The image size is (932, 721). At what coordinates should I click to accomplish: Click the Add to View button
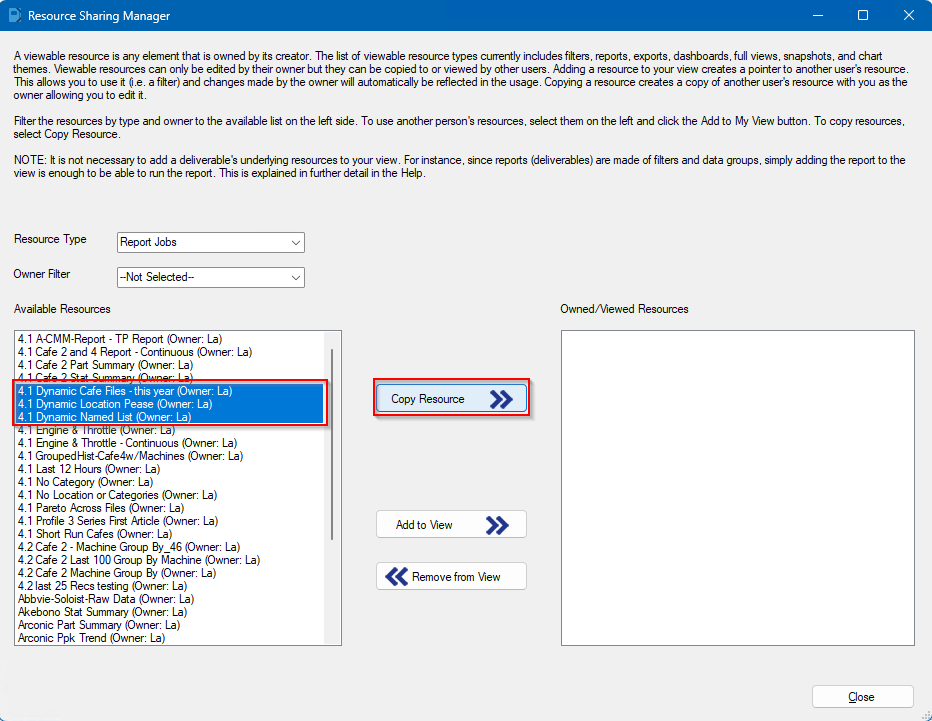pos(451,525)
